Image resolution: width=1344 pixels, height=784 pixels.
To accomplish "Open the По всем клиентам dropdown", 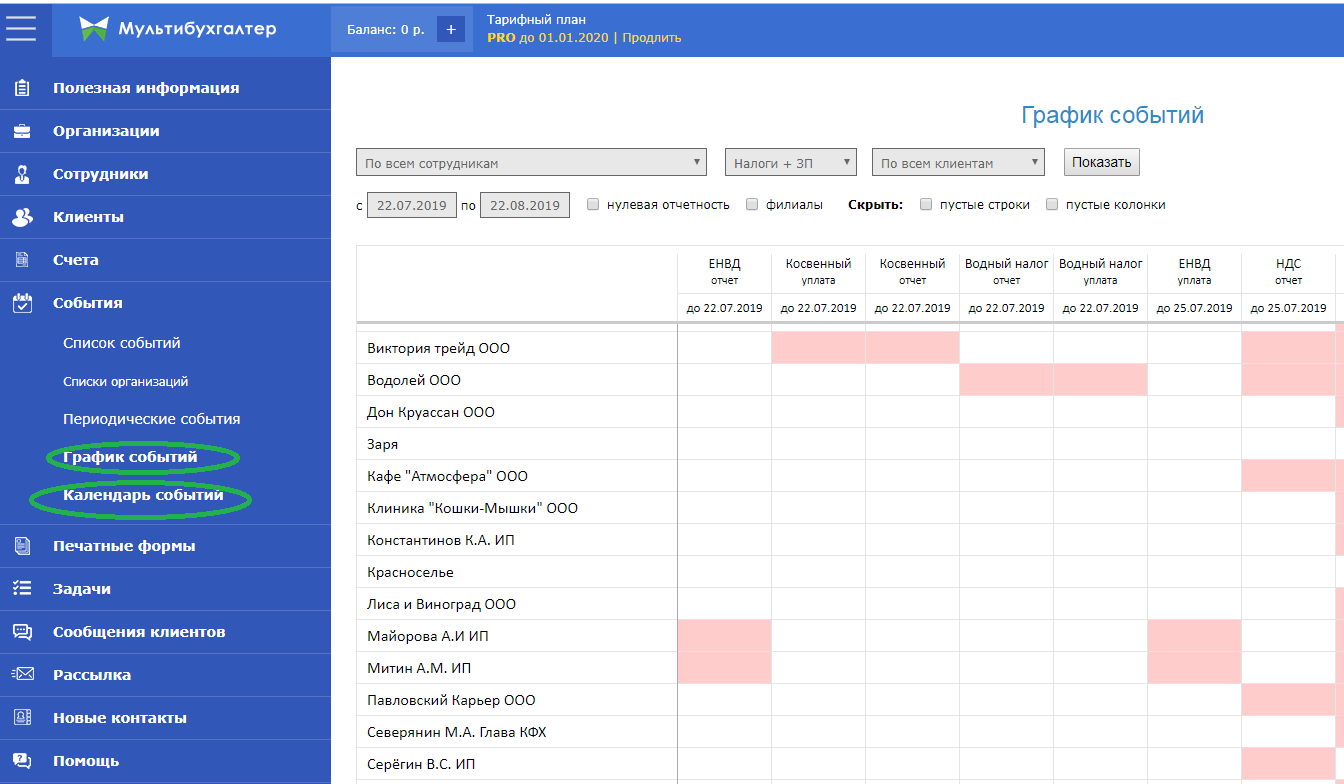I will [958, 163].
